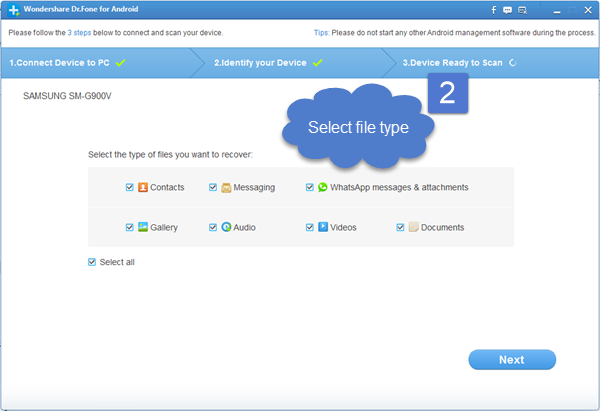Open the '3 steps' link
This screenshot has height=411, width=600.
pyautogui.click(x=79, y=33)
